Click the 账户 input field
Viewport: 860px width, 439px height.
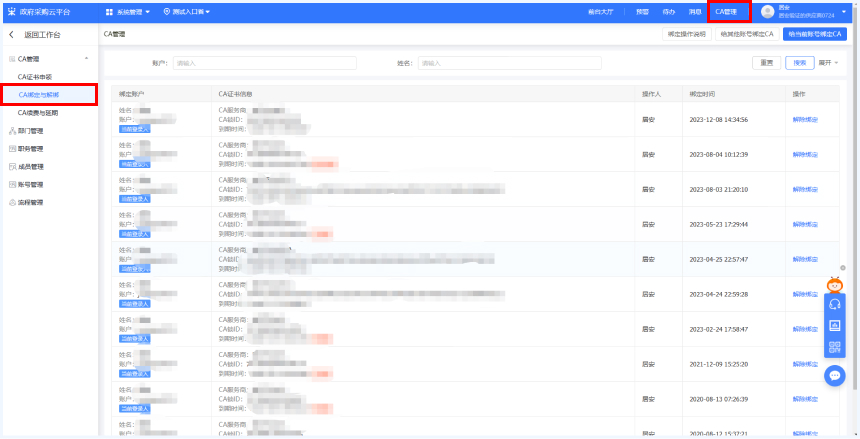264,63
